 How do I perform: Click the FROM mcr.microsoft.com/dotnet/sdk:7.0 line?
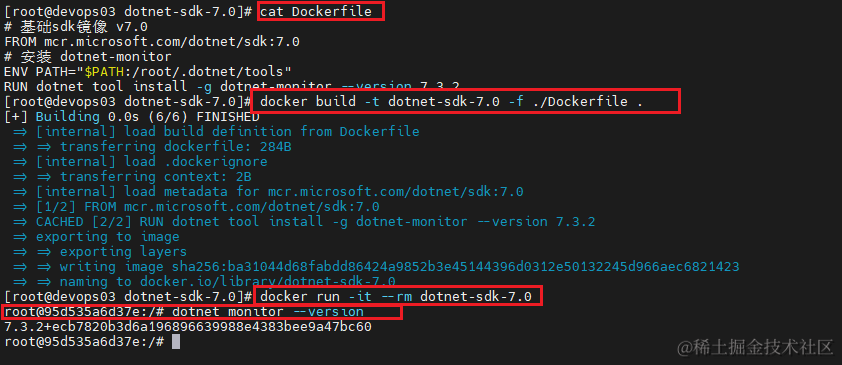click(x=152, y=42)
